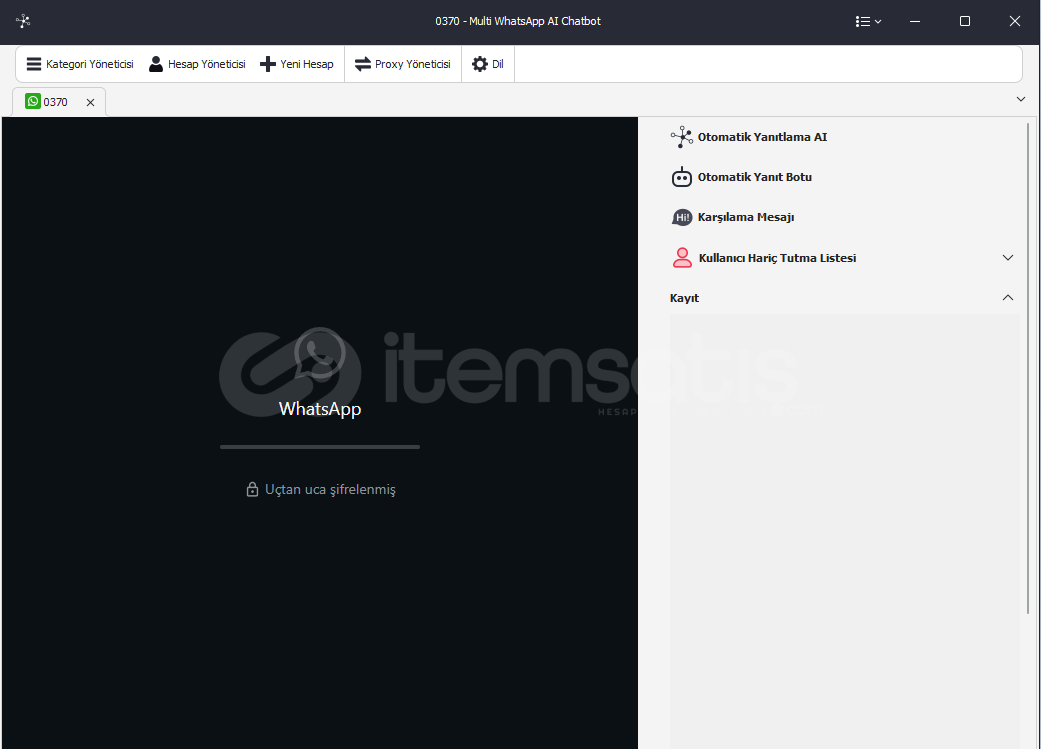Viewport: 1041px width, 749px height.
Task: Click the right panel vertical scrollbar
Action: (x=1028, y=369)
